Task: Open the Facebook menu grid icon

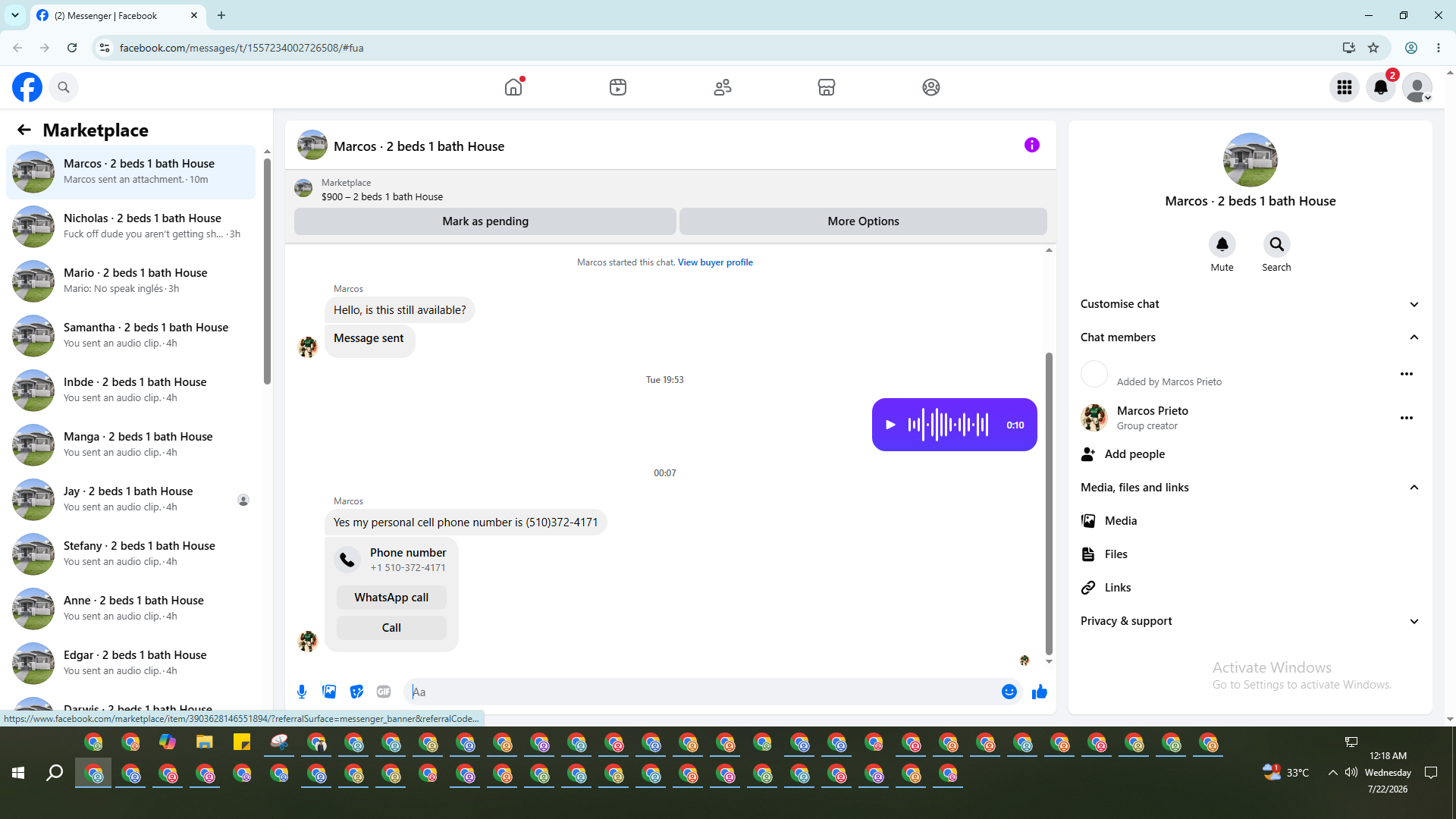Action: coord(1345,87)
